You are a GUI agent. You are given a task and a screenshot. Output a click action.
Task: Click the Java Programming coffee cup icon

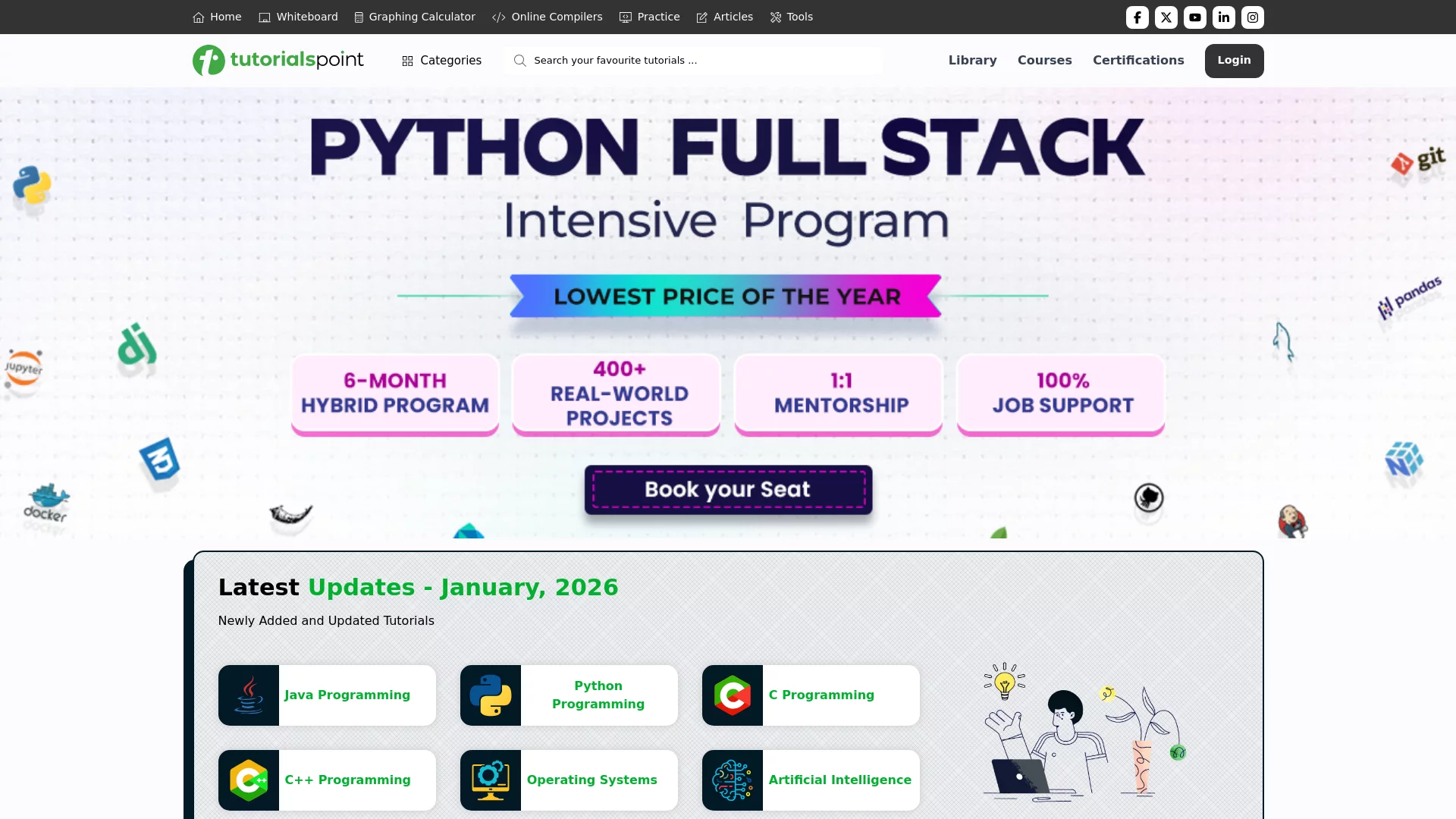pyautogui.click(x=249, y=695)
